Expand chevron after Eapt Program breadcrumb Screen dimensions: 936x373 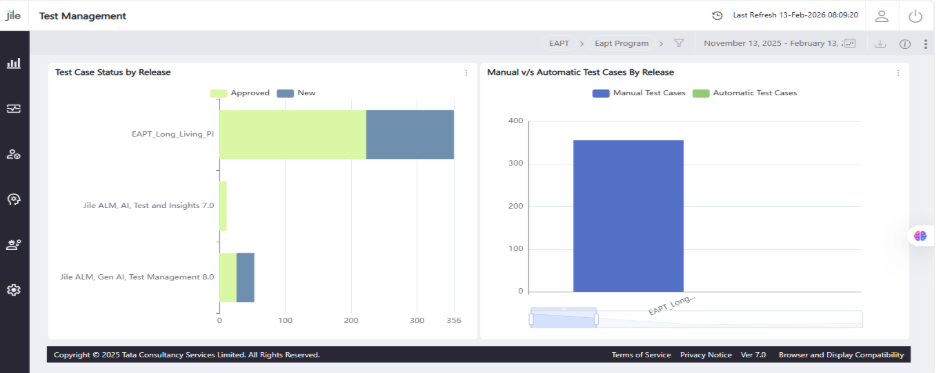[661, 44]
